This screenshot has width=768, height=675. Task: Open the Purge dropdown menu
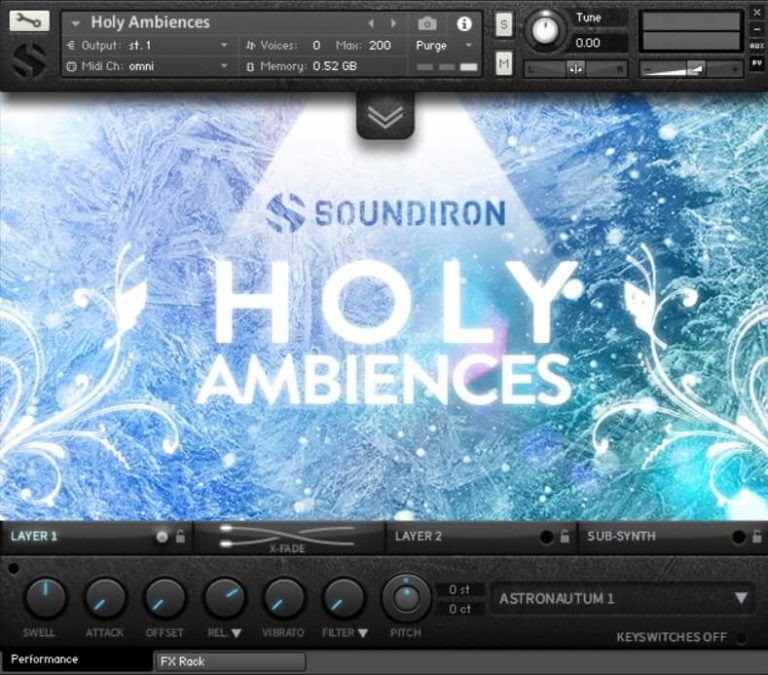[443, 46]
